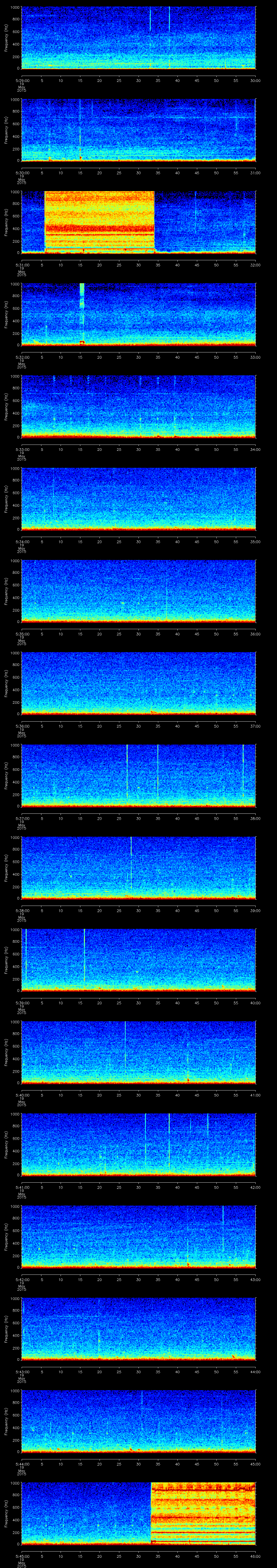The width and height of the screenshot is (277, 1568).
Task: Click the 5:37:00 start time label
Action: click(22, 818)
